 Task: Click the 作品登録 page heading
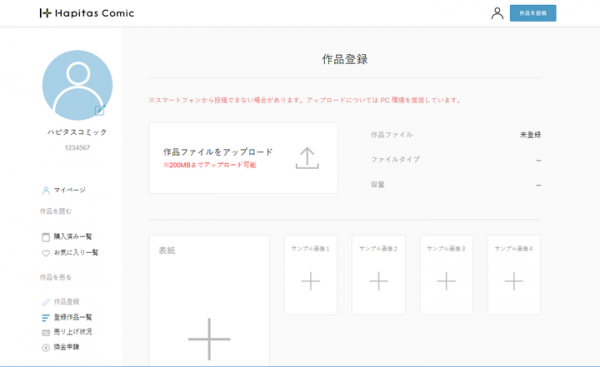coord(345,59)
